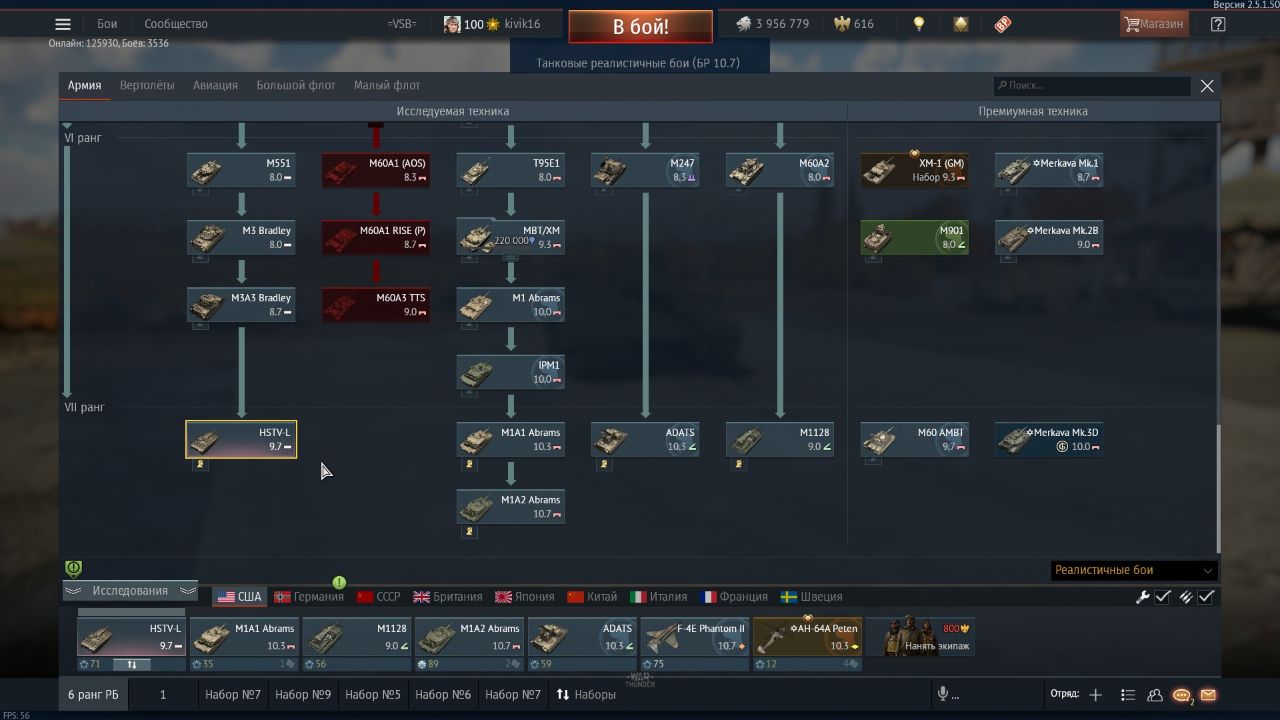
Task: Toggle the auto-refill ammo checkbox
Action: [x=1206, y=597]
